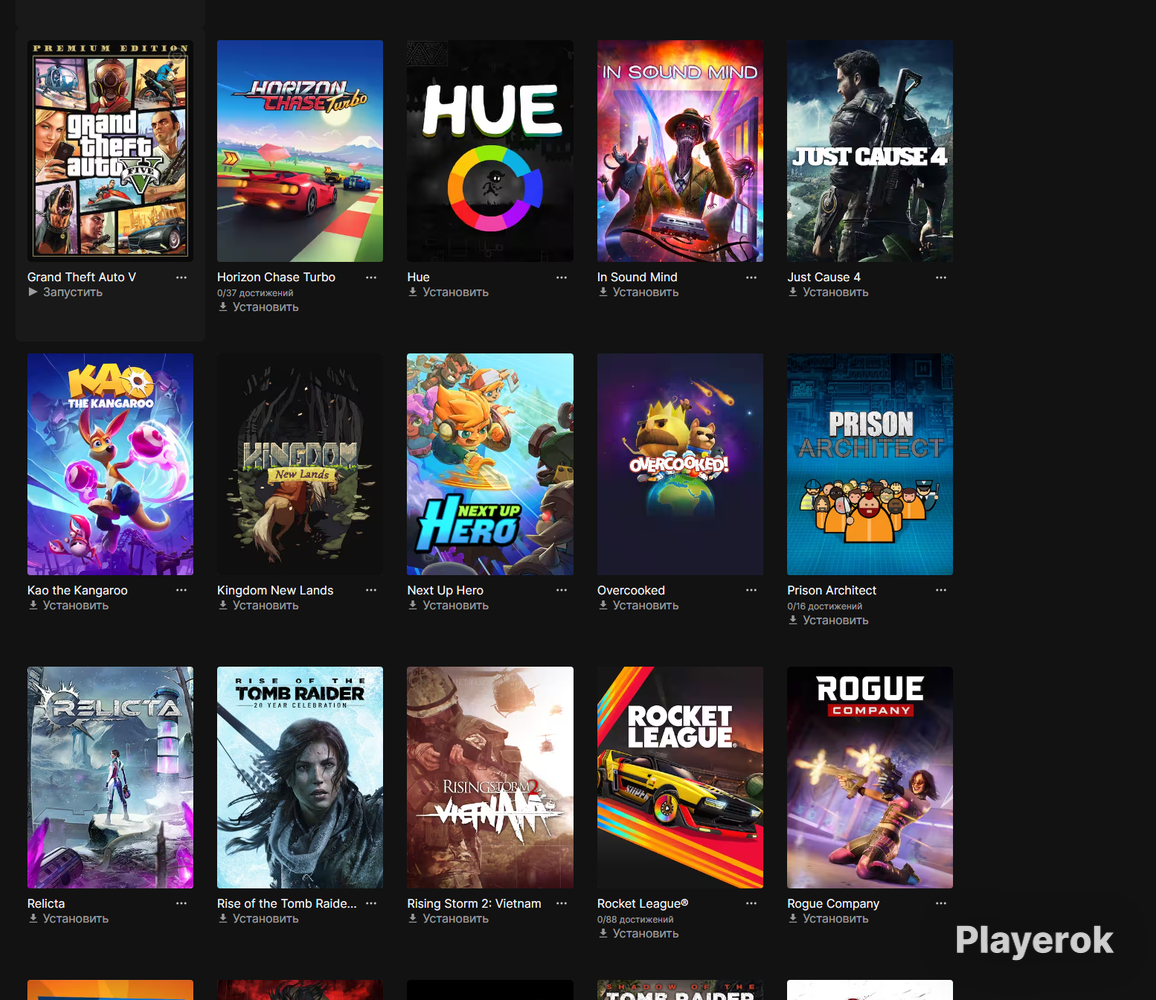Open the three-dot menu for Prison Architect

tap(941, 591)
